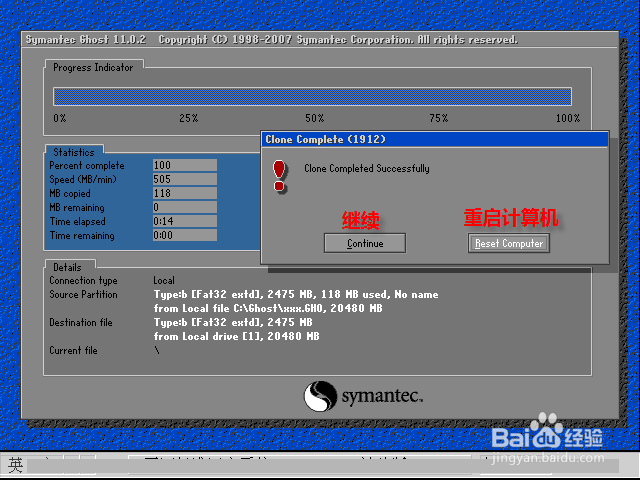Click the red exclamation alert icon

280,176
